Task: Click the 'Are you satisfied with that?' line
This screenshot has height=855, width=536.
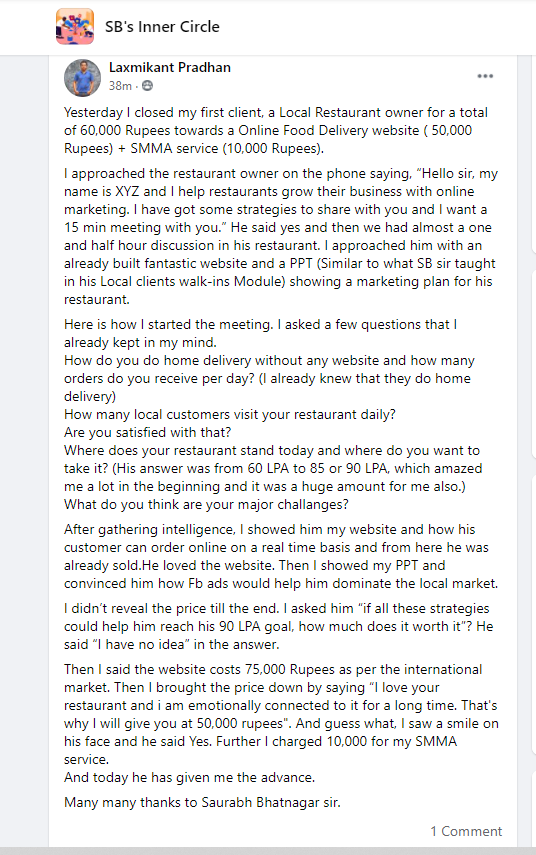Action: point(147,432)
